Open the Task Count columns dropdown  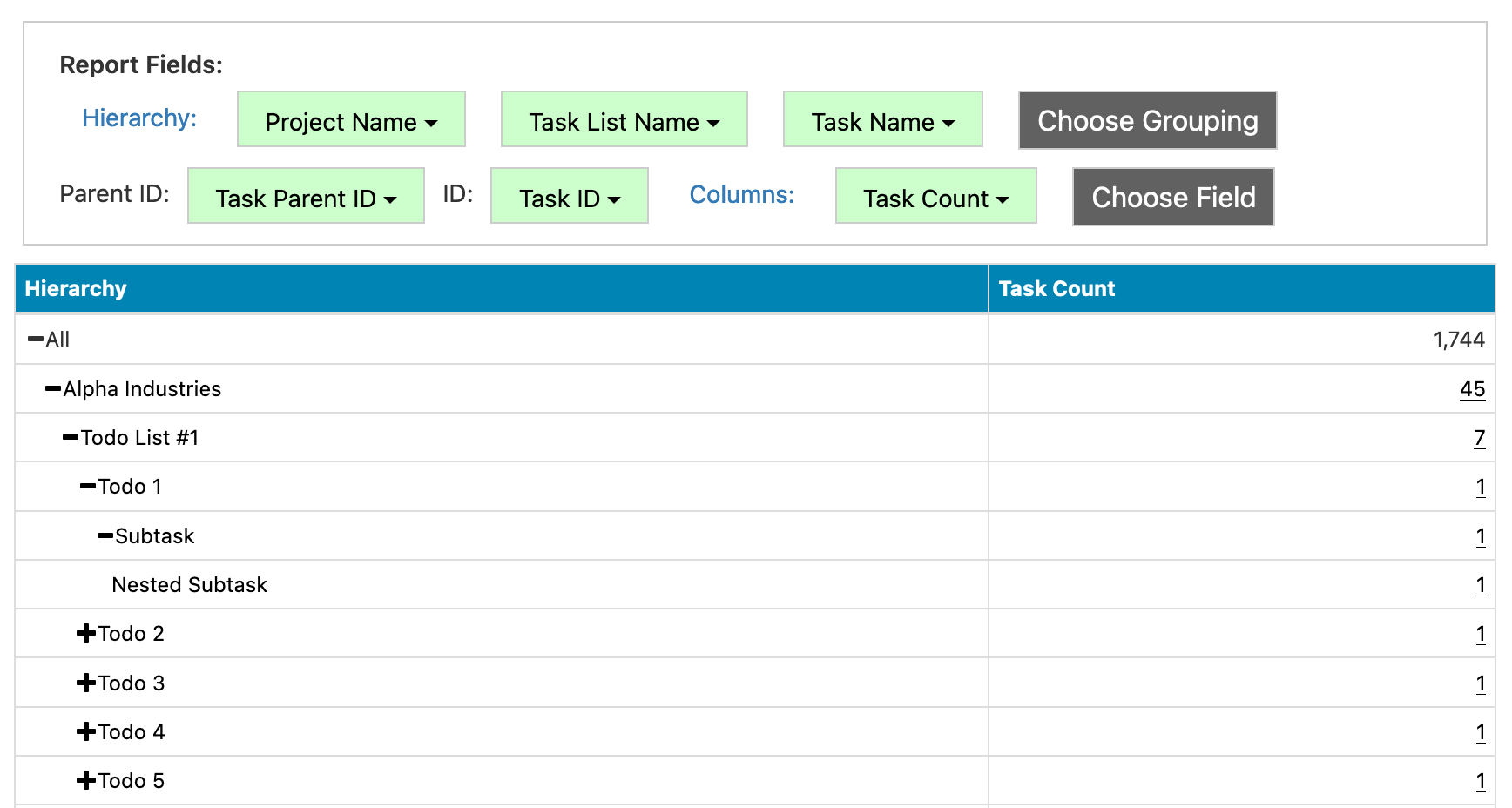tap(935, 198)
